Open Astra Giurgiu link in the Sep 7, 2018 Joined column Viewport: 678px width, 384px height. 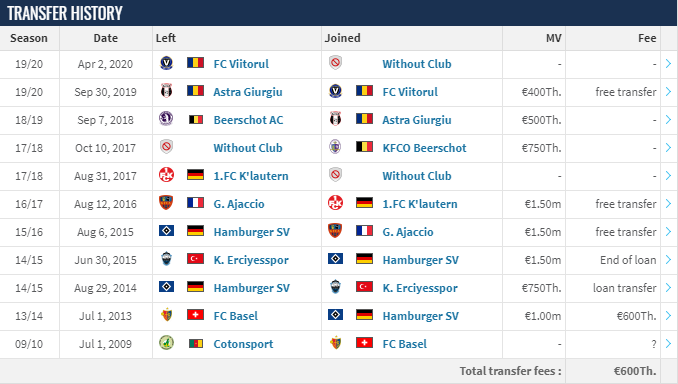pos(416,120)
